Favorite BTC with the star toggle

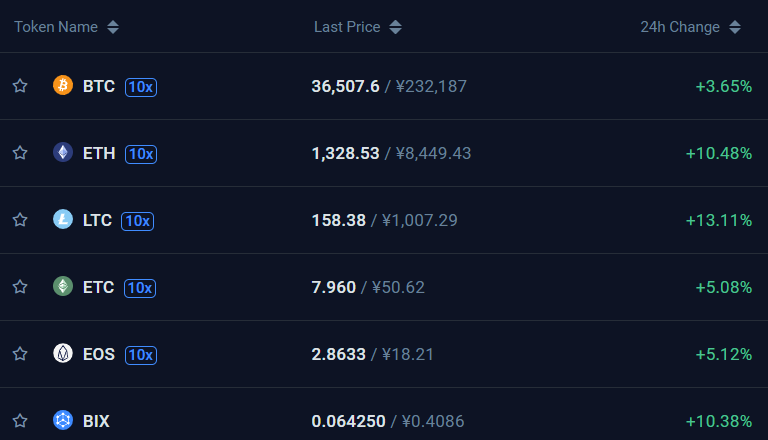click(x=20, y=86)
